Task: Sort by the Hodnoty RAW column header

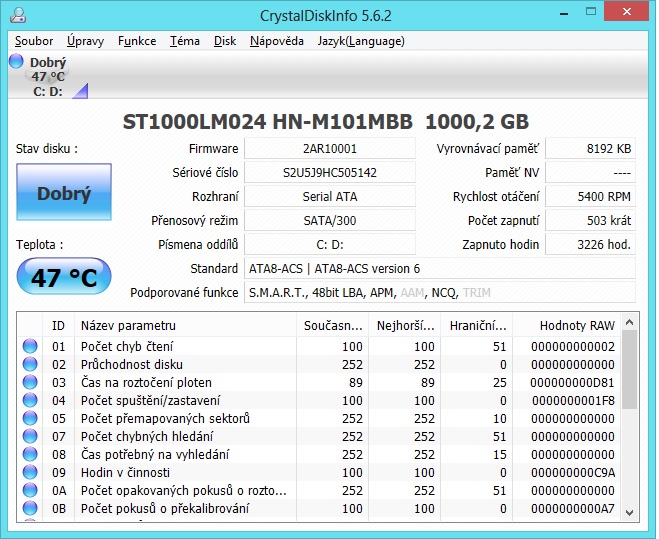Action: coord(576,325)
